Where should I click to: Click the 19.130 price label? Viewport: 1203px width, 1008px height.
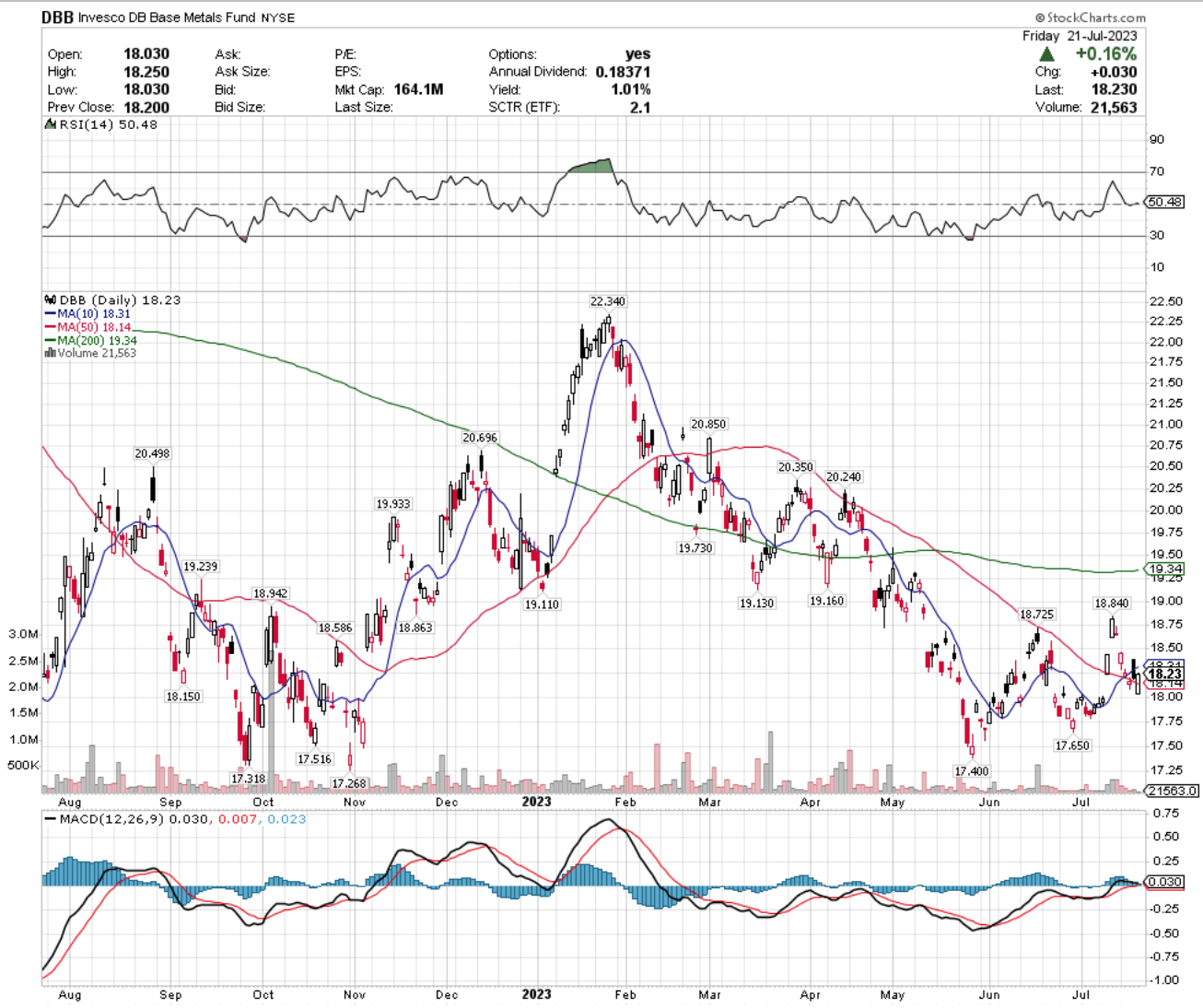(x=757, y=603)
